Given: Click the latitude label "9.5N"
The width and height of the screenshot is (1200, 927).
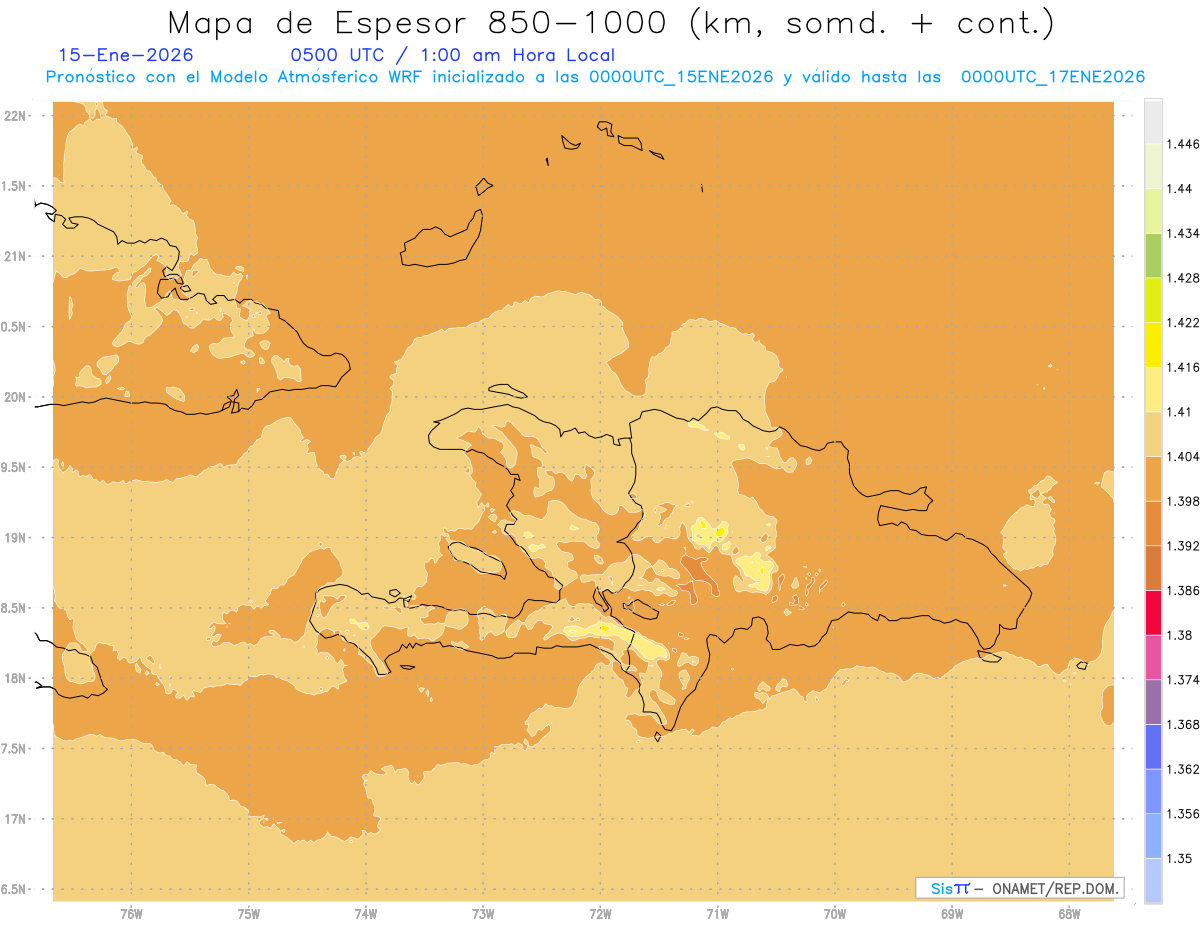Looking at the screenshot, I should tap(15, 467).
